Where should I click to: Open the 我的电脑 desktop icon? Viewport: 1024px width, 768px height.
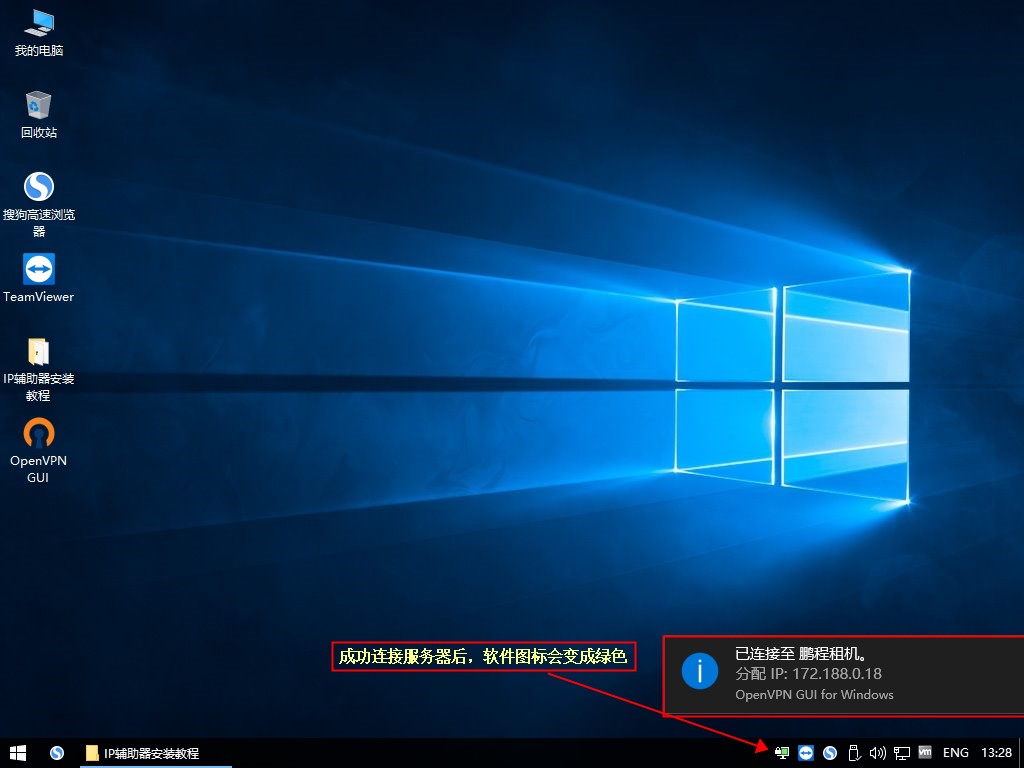click(39, 34)
